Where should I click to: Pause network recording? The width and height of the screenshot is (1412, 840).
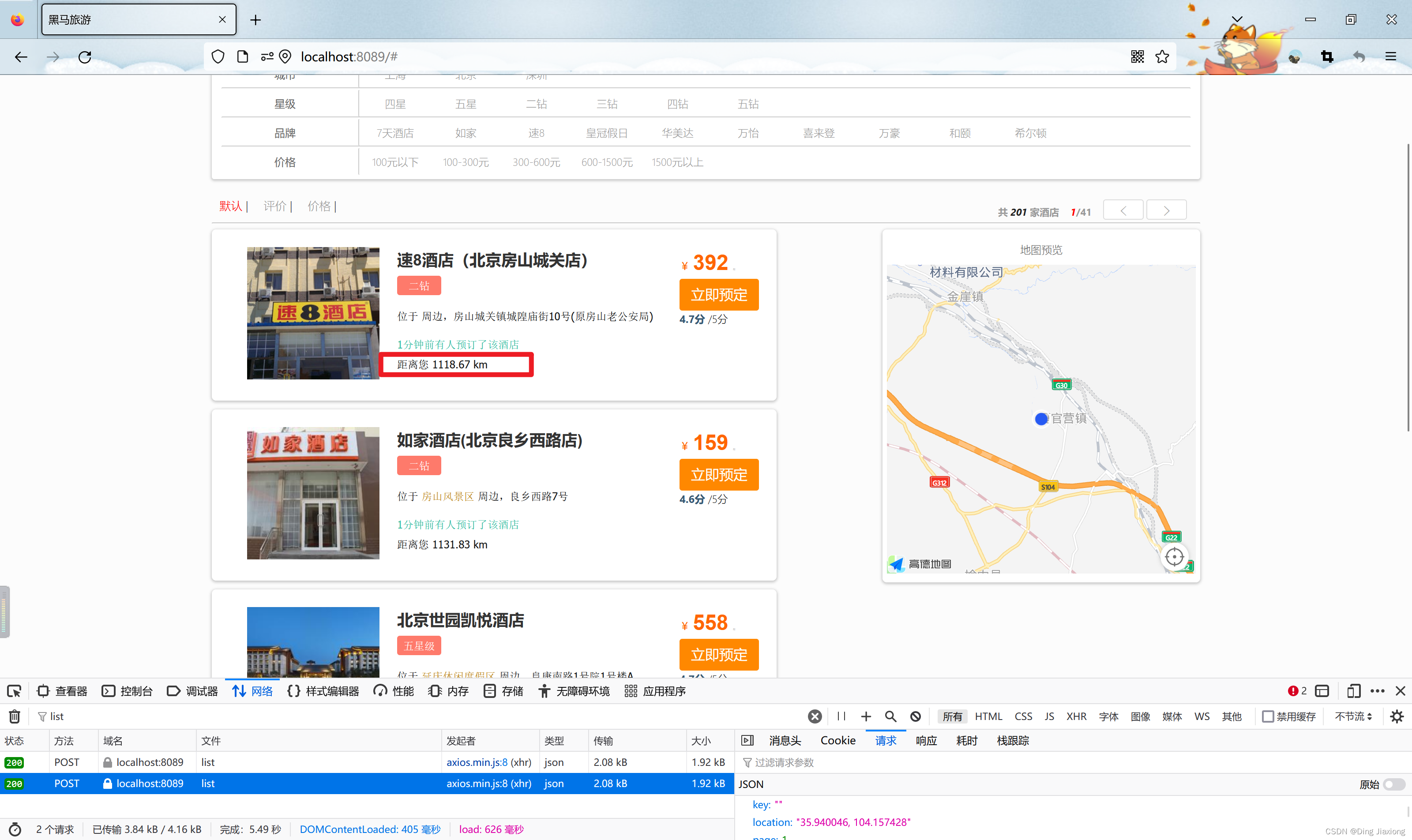[841, 716]
